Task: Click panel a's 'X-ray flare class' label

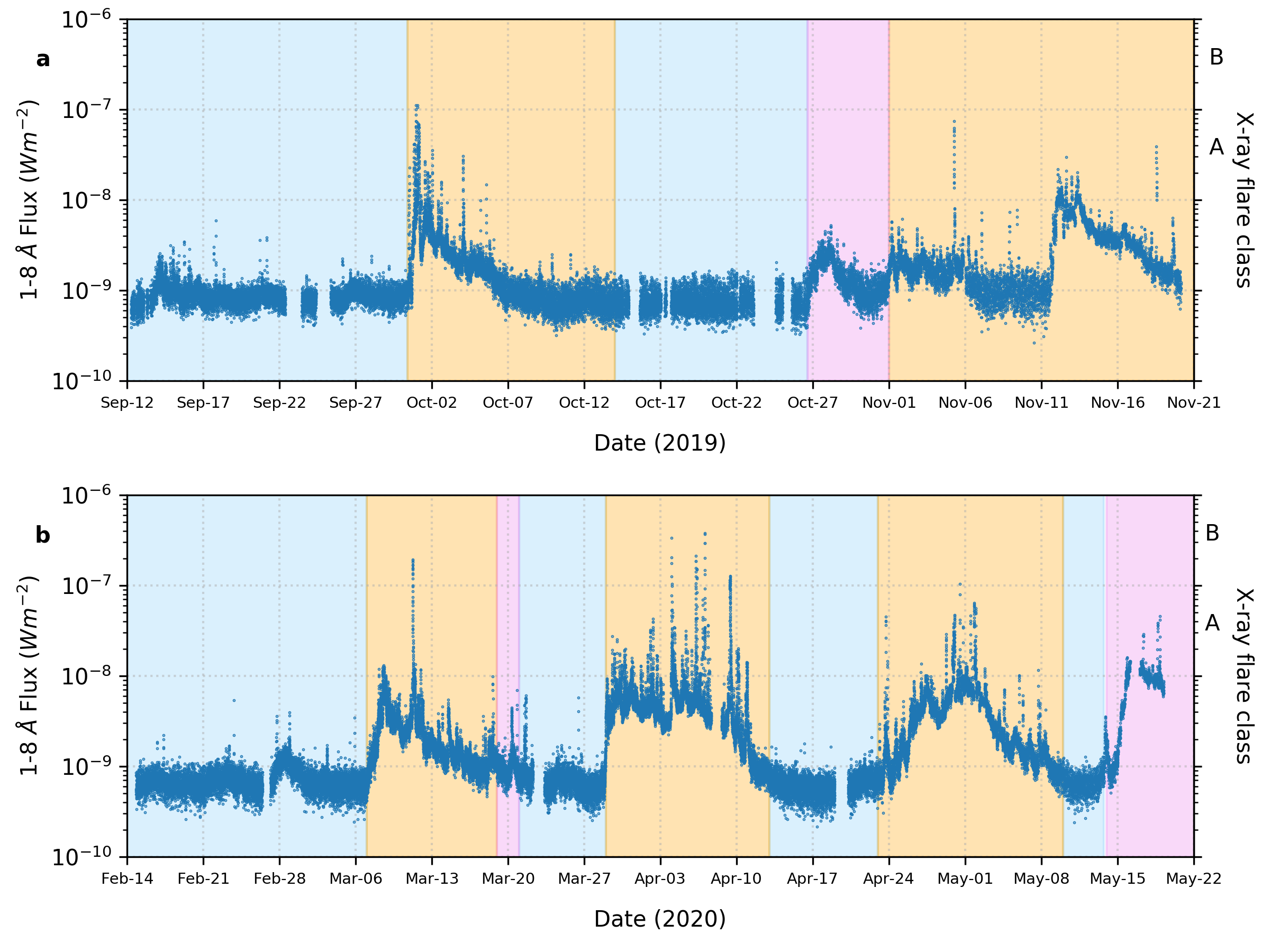Action: coord(1244,200)
